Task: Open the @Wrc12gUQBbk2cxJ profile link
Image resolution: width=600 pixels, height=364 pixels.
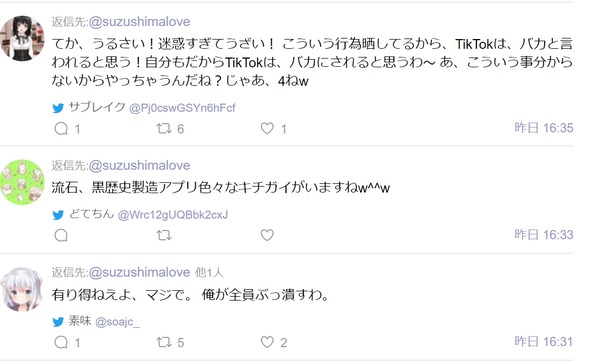Action: (173, 215)
